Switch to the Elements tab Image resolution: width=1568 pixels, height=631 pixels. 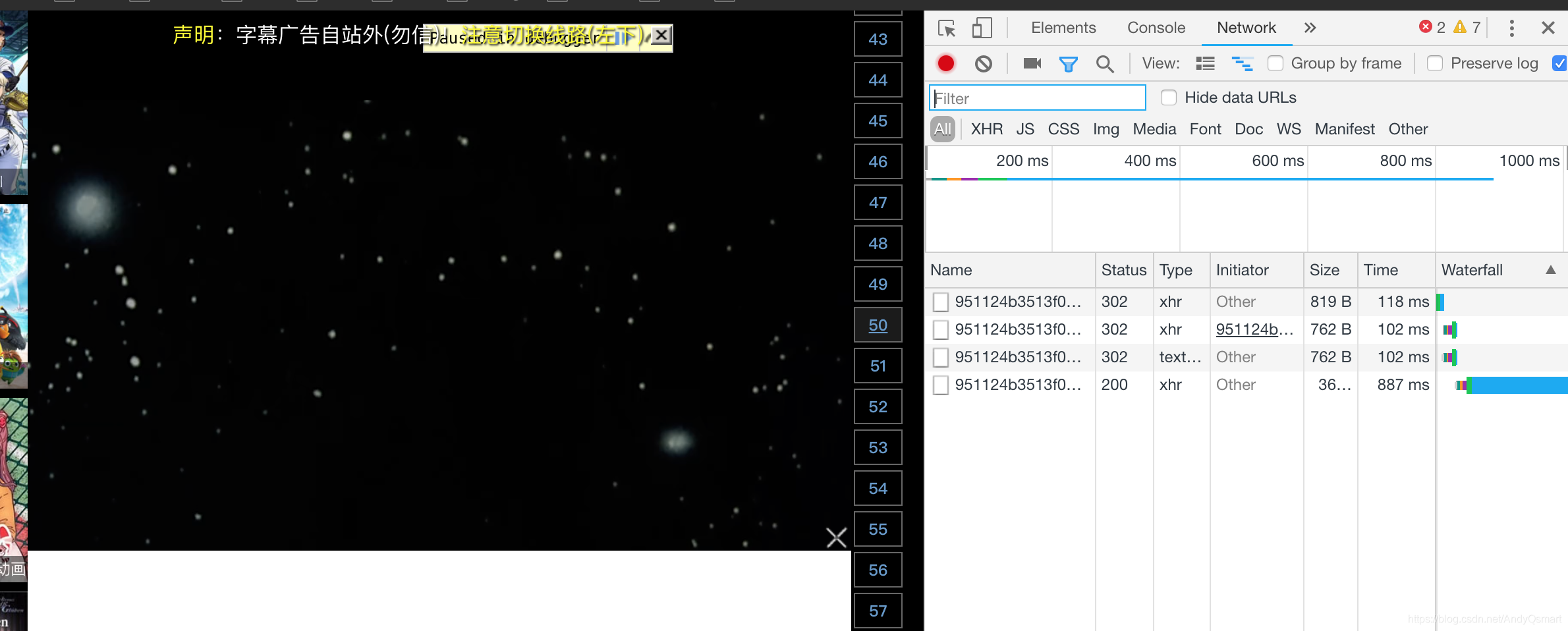(1063, 28)
